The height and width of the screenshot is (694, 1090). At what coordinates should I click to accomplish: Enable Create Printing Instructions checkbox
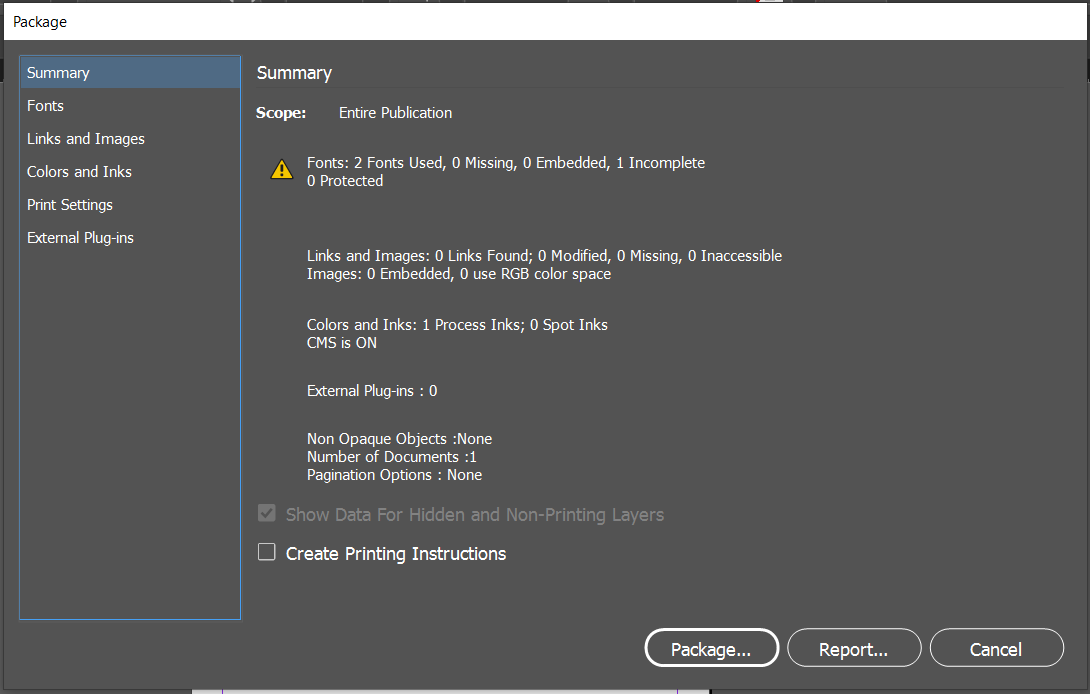[267, 552]
